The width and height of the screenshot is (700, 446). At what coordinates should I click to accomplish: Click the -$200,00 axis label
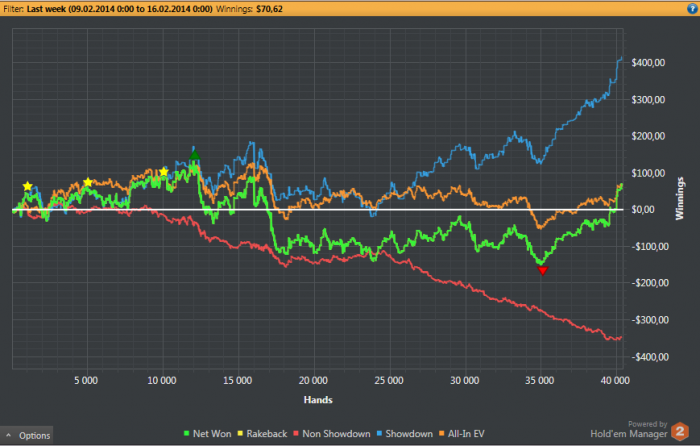(x=650, y=283)
